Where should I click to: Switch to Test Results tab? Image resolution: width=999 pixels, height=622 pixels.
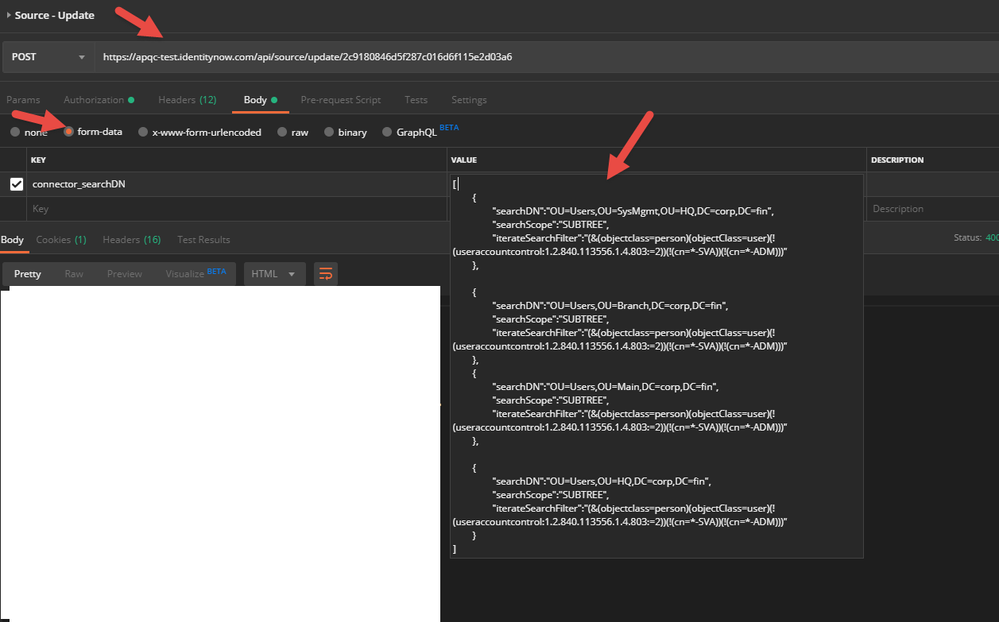point(203,240)
